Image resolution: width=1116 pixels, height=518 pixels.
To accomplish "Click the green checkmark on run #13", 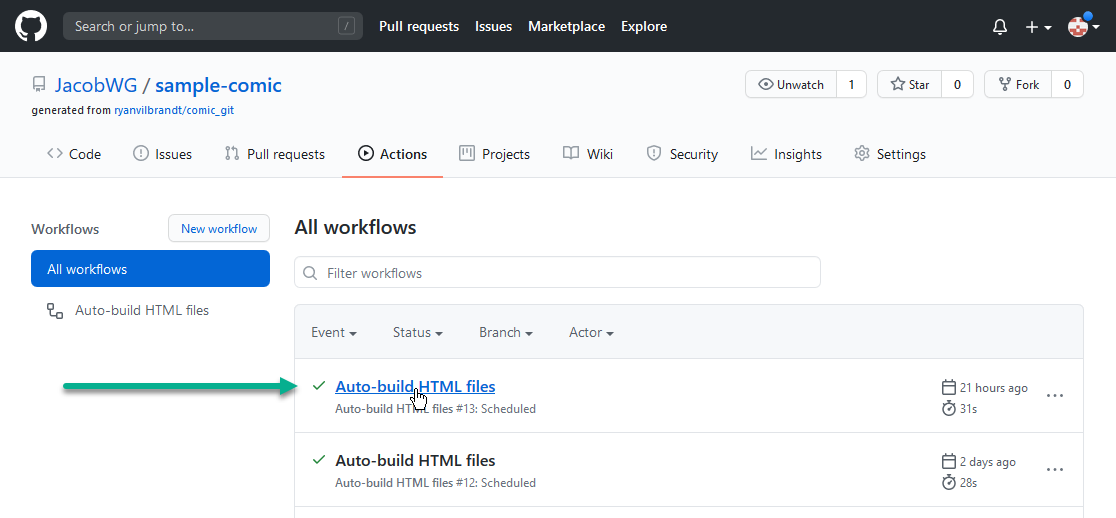I will click(319, 386).
